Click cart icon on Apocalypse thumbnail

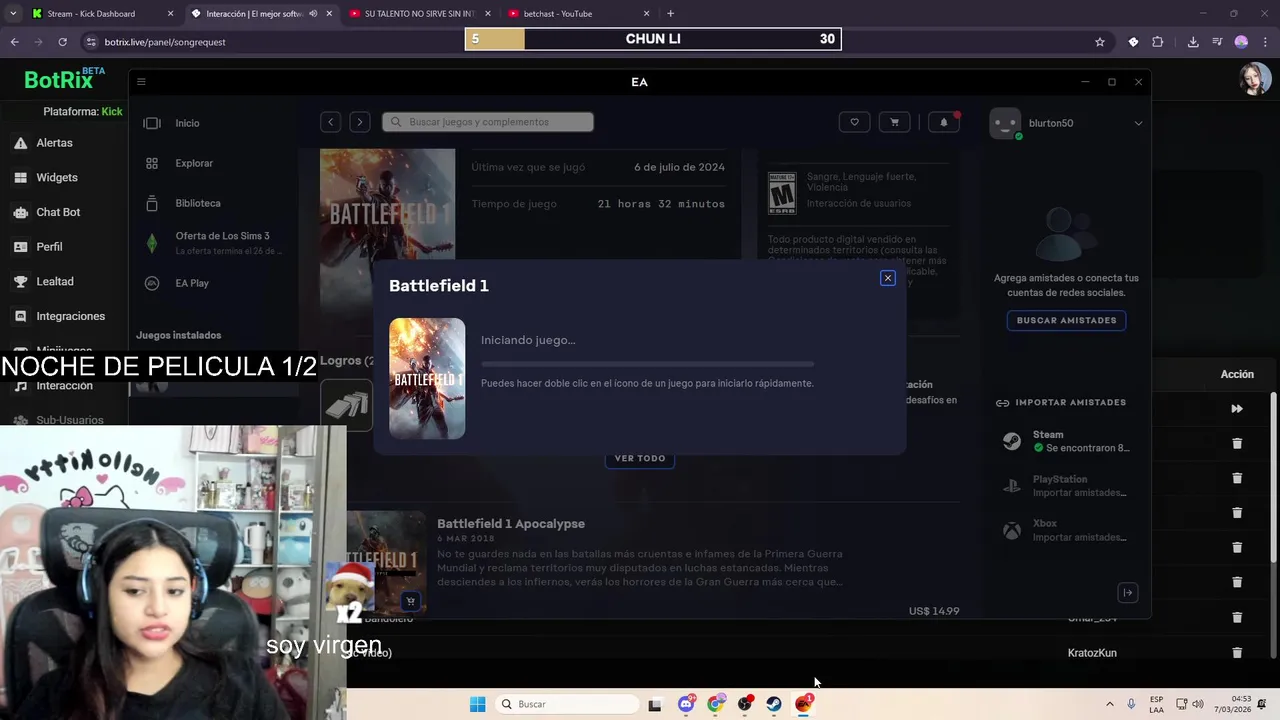tap(410, 601)
